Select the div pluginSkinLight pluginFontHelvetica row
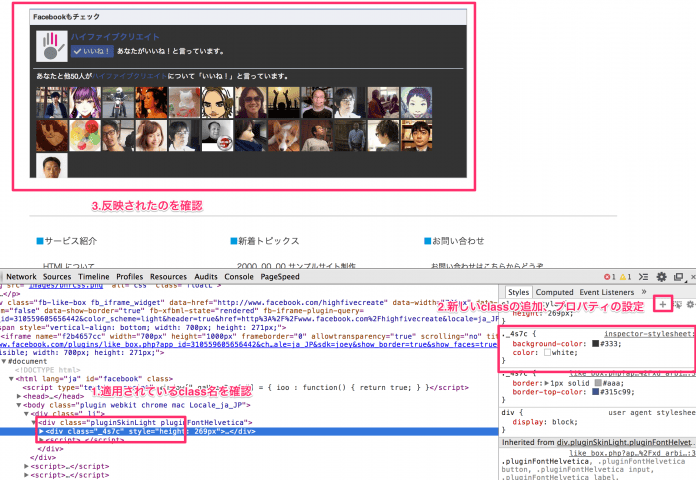This screenshot has height=480, width=696. [x=146, y=422]
